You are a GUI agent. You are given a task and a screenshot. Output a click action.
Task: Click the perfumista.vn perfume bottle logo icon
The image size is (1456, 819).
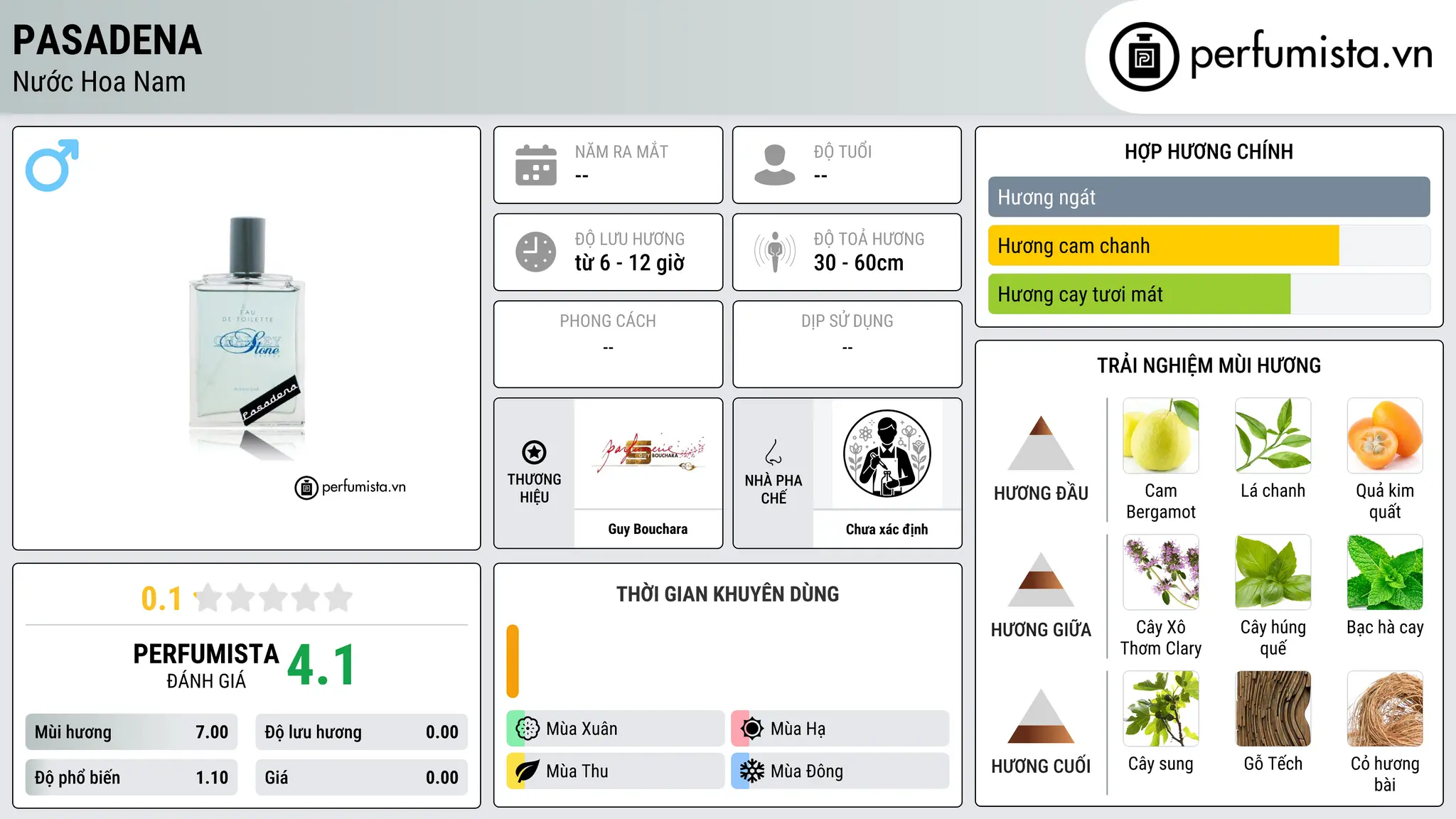(x=1144, y=57)
